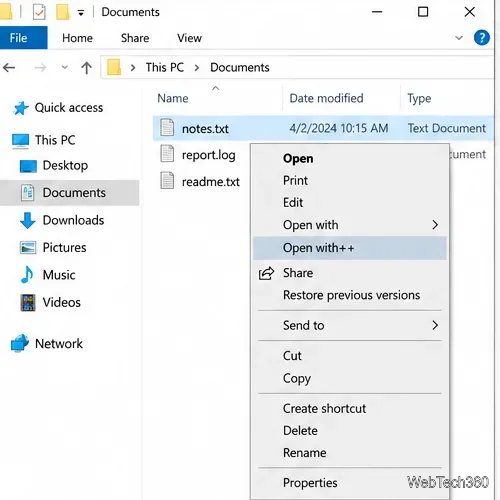This screenshot has height=500, width=500.
Task: Choose Cut in the context menu
Action: [x=350, y=356]
